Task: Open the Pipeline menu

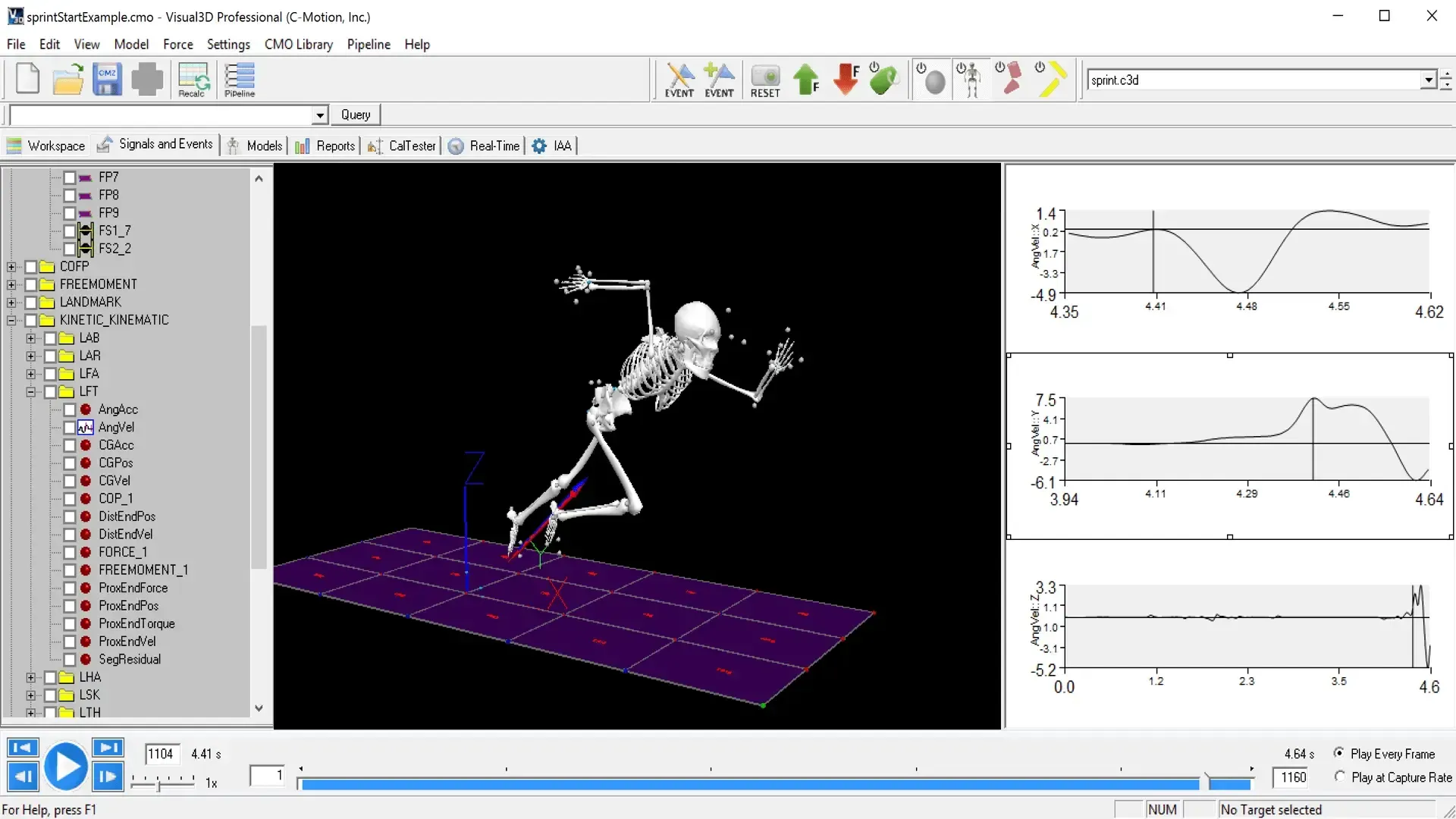Action: click(368, 44)
